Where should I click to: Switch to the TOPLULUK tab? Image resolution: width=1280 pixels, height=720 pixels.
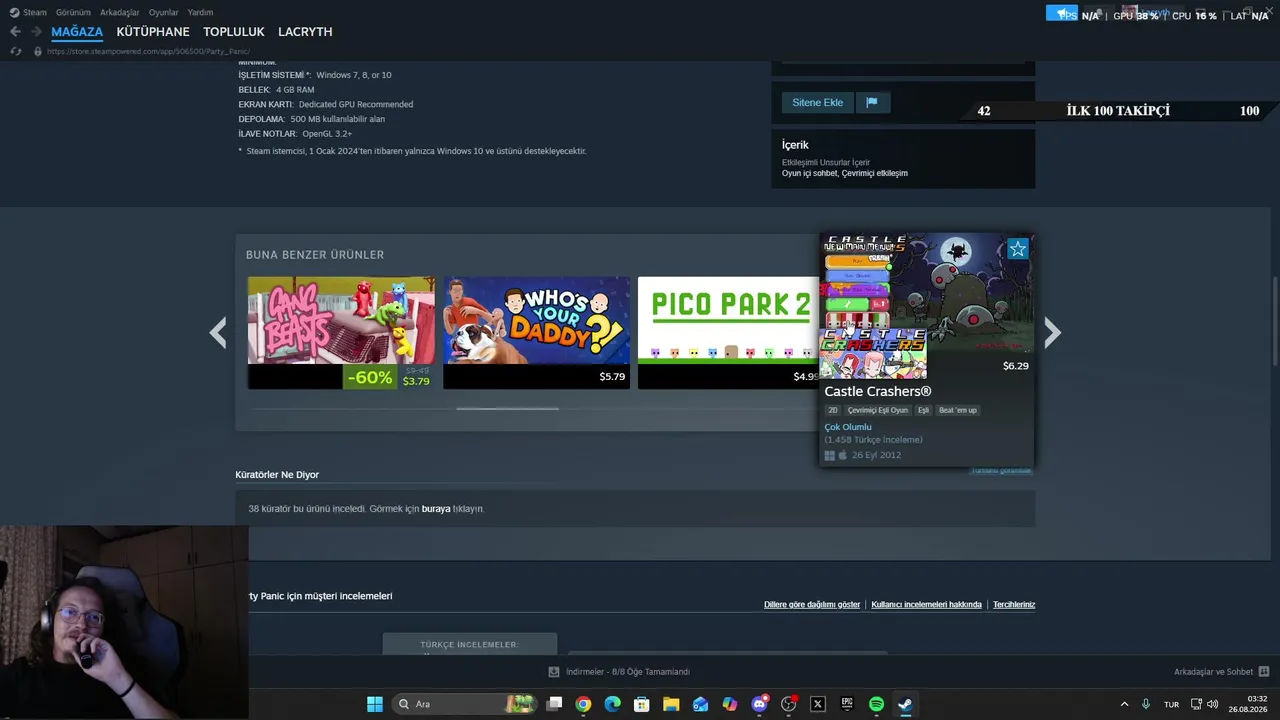233,32
